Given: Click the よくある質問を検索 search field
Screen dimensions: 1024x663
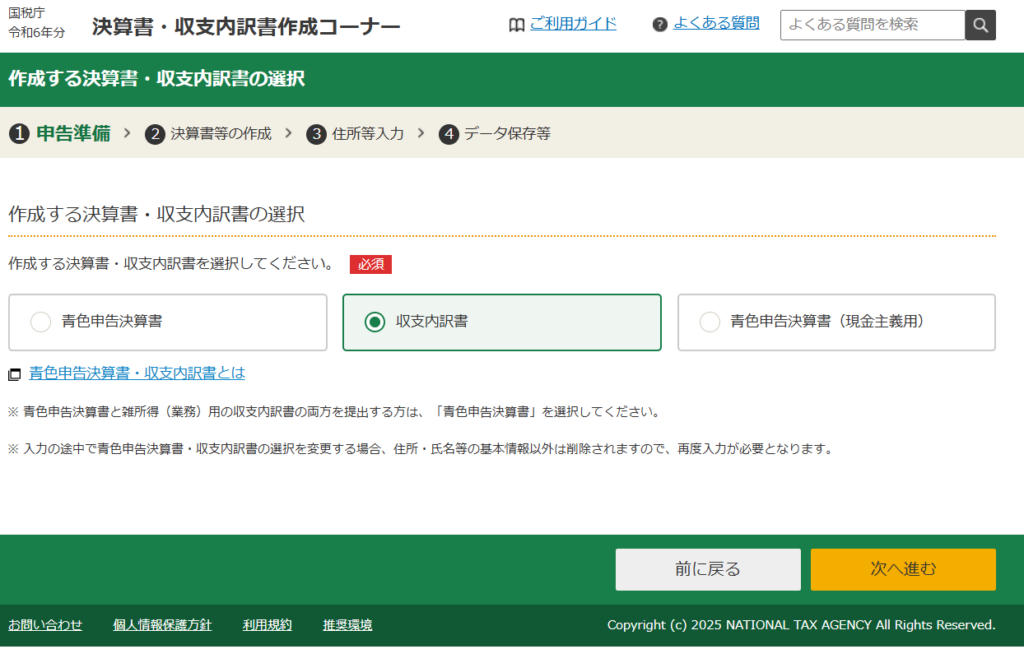Looking at the screenshot, I should (872, 25).
